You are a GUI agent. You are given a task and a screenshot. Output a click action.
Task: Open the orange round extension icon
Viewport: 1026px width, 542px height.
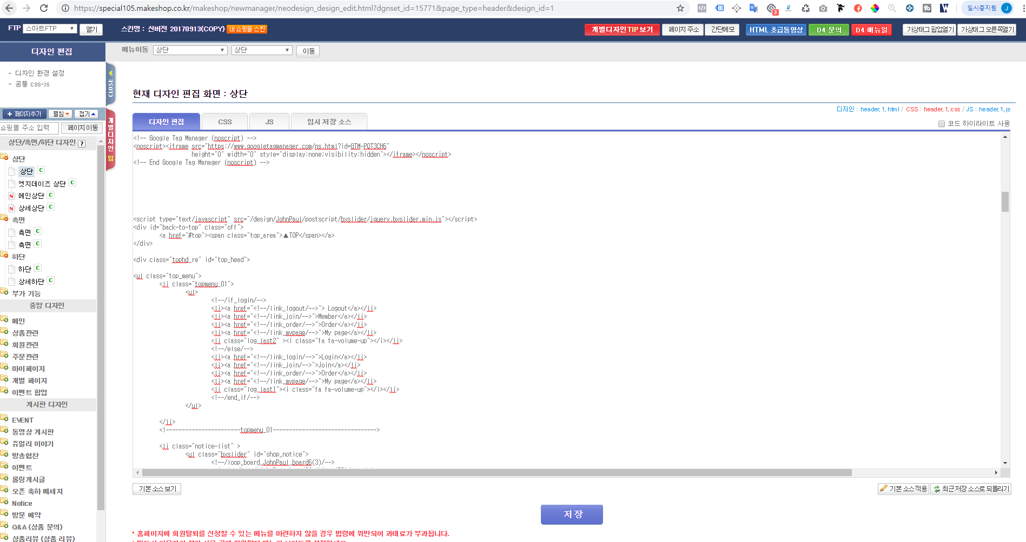point(858,9)
